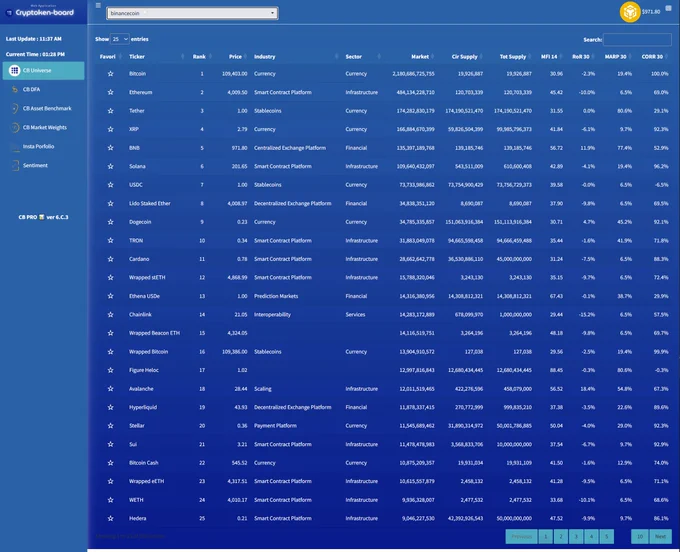Click the Figure Heloc ticker name

[x=144, y=370]
